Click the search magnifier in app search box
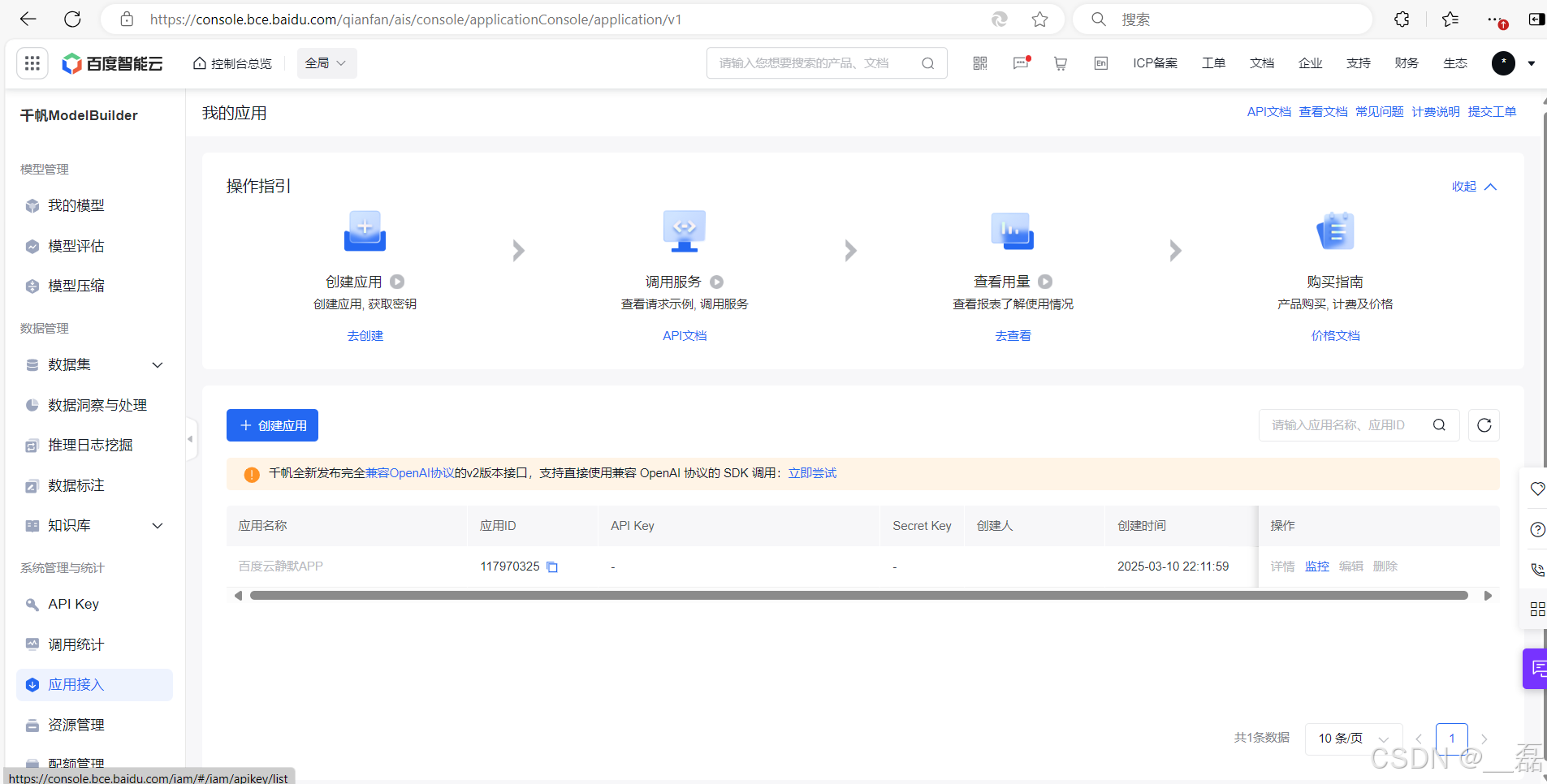Viewport: 1547px width, 784px height. pyautogui.click(x=1439, y=425)
